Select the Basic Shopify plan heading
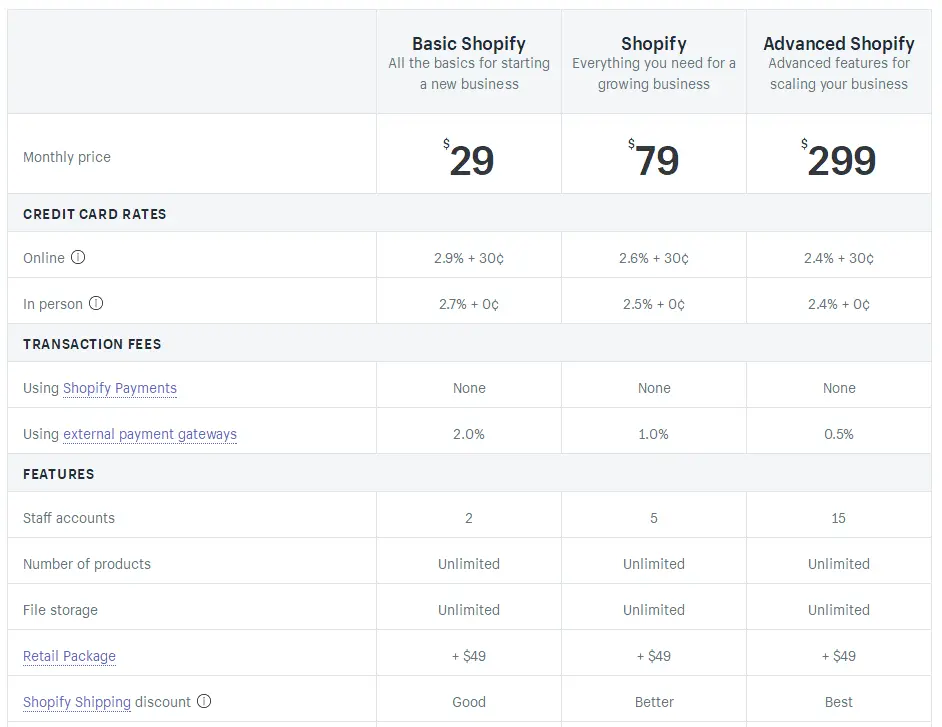Image resolution: width=942 pixels, height=727 pixels. (x=469, y=43)
